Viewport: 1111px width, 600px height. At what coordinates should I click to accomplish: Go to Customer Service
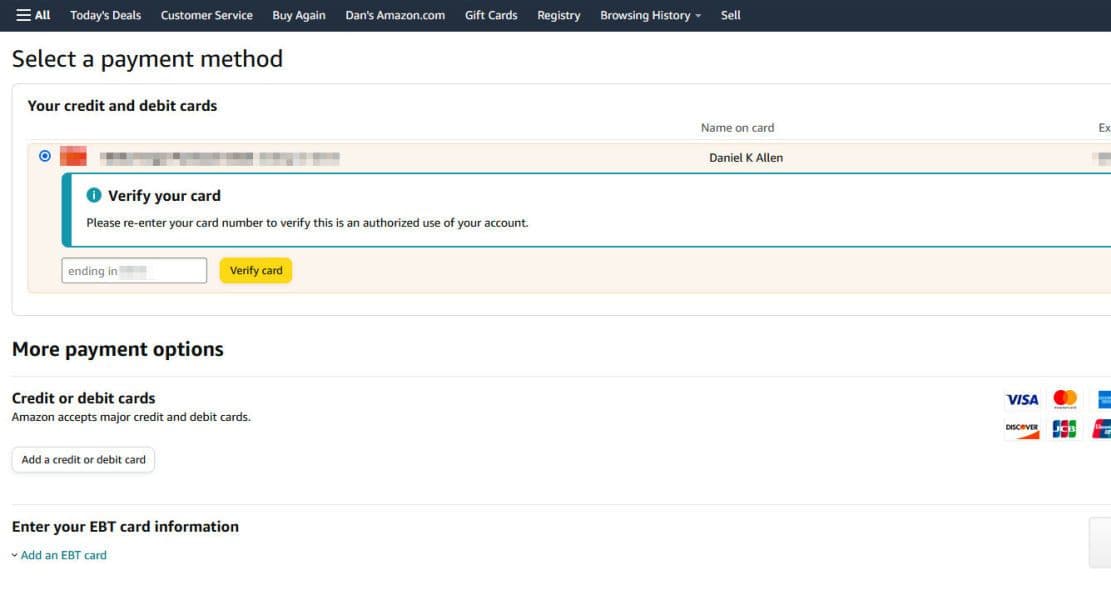pos(206,14)
